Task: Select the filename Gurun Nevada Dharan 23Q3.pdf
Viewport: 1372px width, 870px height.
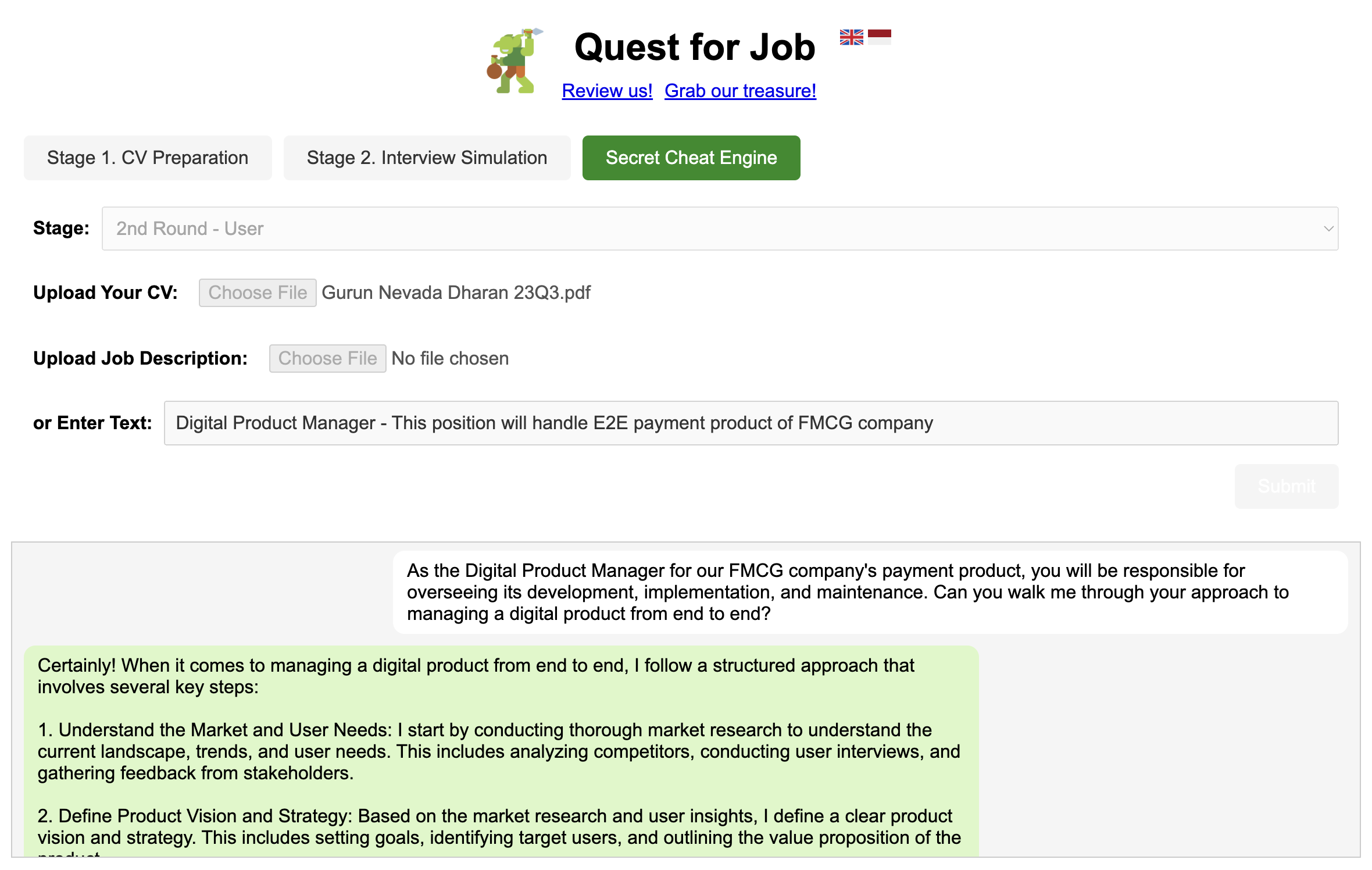Action: click(x=457, y=292)
